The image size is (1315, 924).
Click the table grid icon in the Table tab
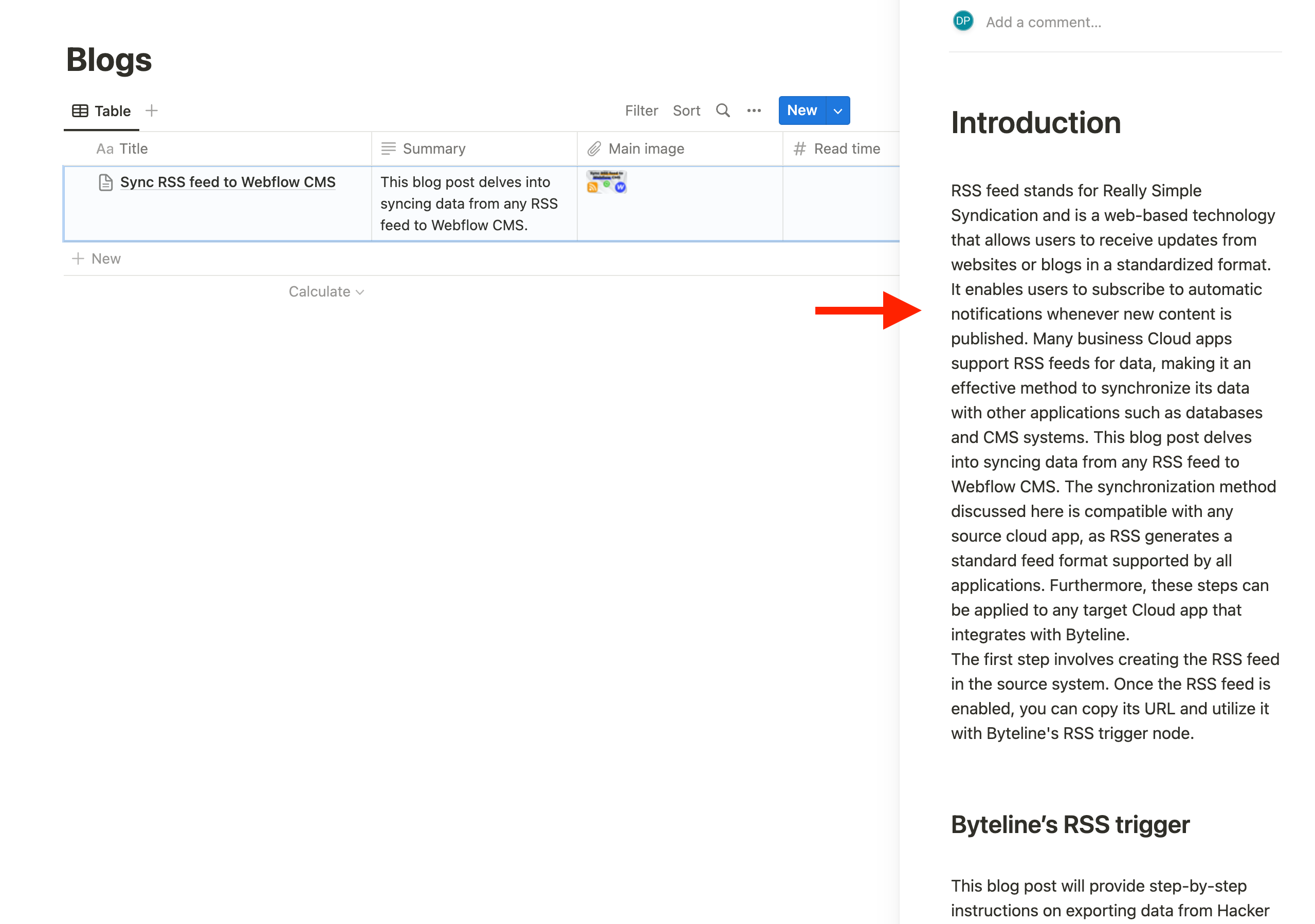click(x=80, y=110)
